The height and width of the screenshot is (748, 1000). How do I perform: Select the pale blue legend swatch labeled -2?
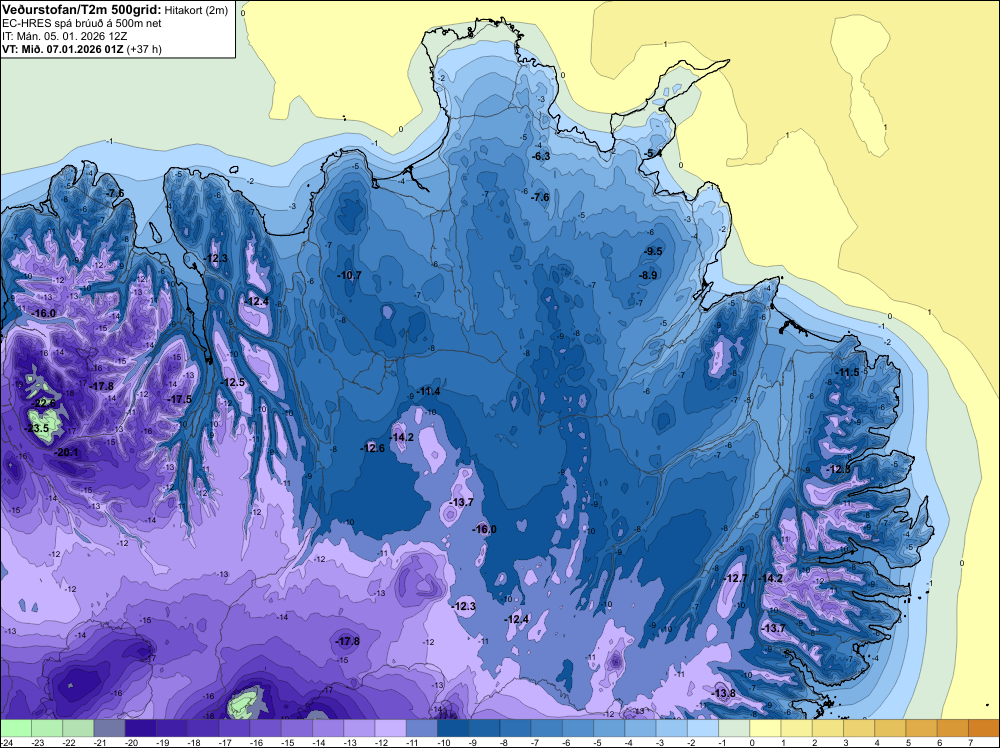(x=703, y=728)
